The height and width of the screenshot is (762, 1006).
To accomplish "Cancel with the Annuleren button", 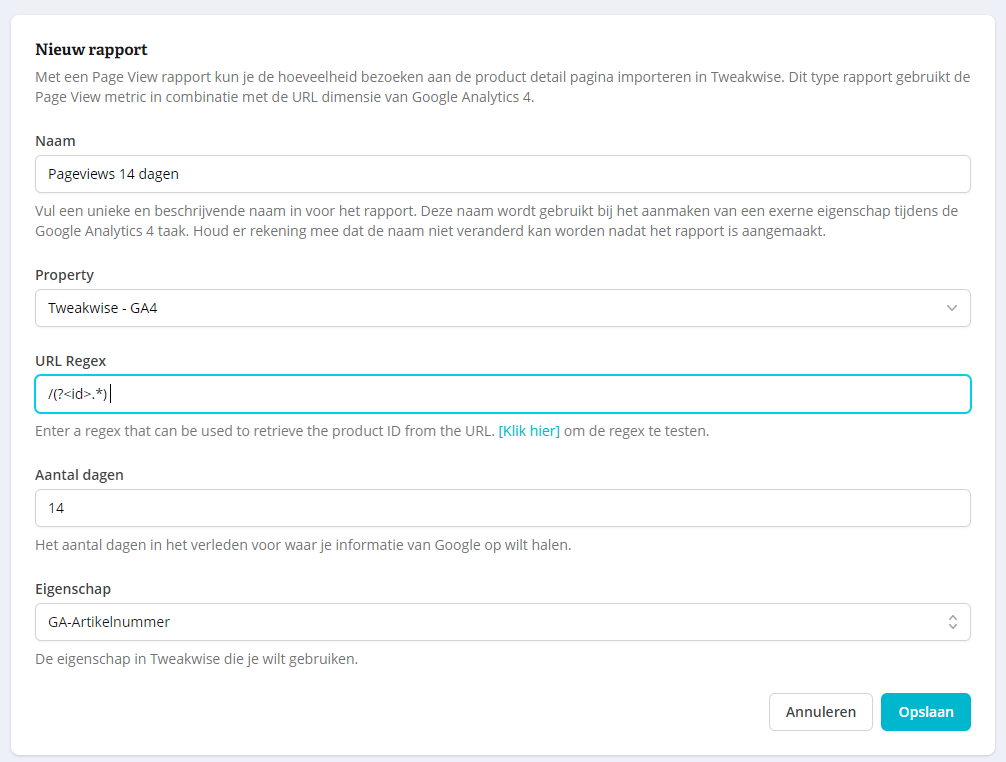I will click(821, 712).
